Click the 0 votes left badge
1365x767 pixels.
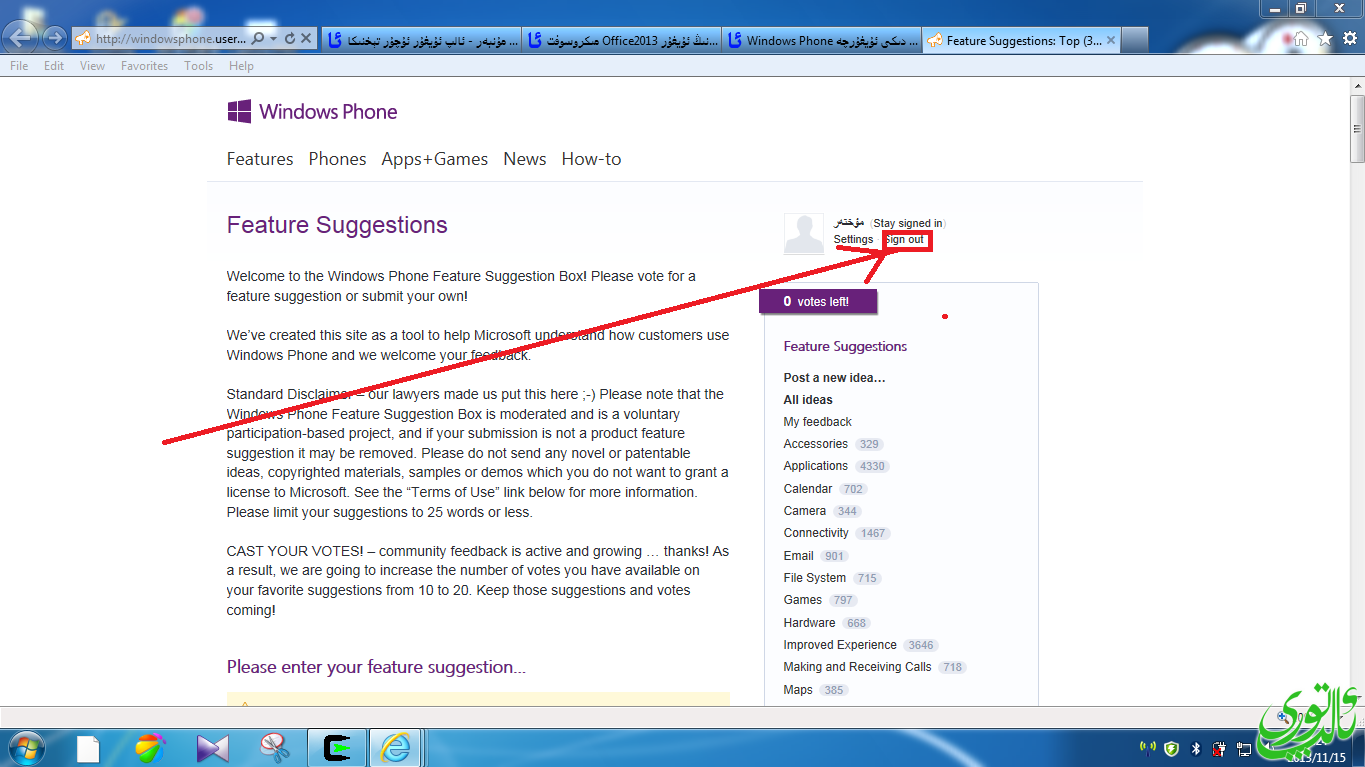(817, 301)
